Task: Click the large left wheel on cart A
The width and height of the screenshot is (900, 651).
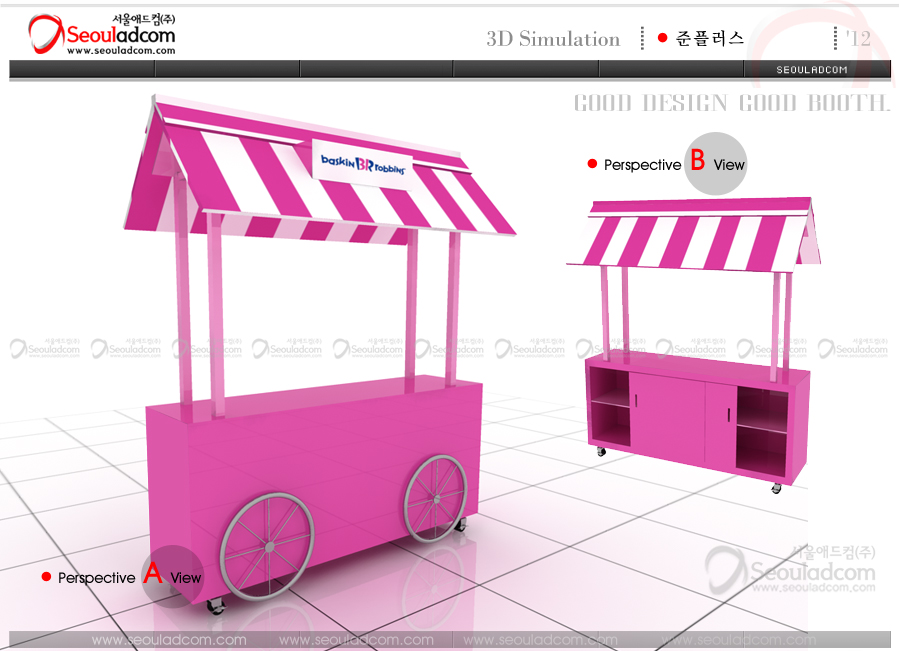Action: pyautogui.click(x=266, y=543)
